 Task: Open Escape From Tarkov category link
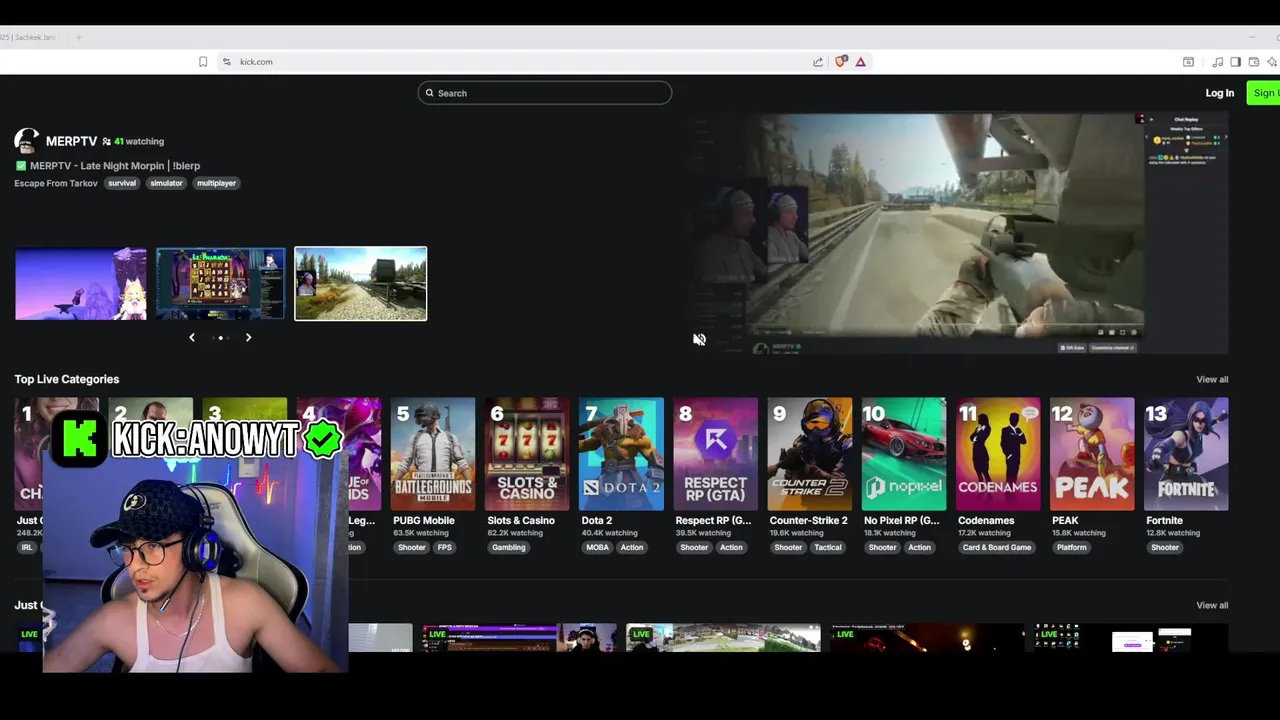click(x=56, y=183)
